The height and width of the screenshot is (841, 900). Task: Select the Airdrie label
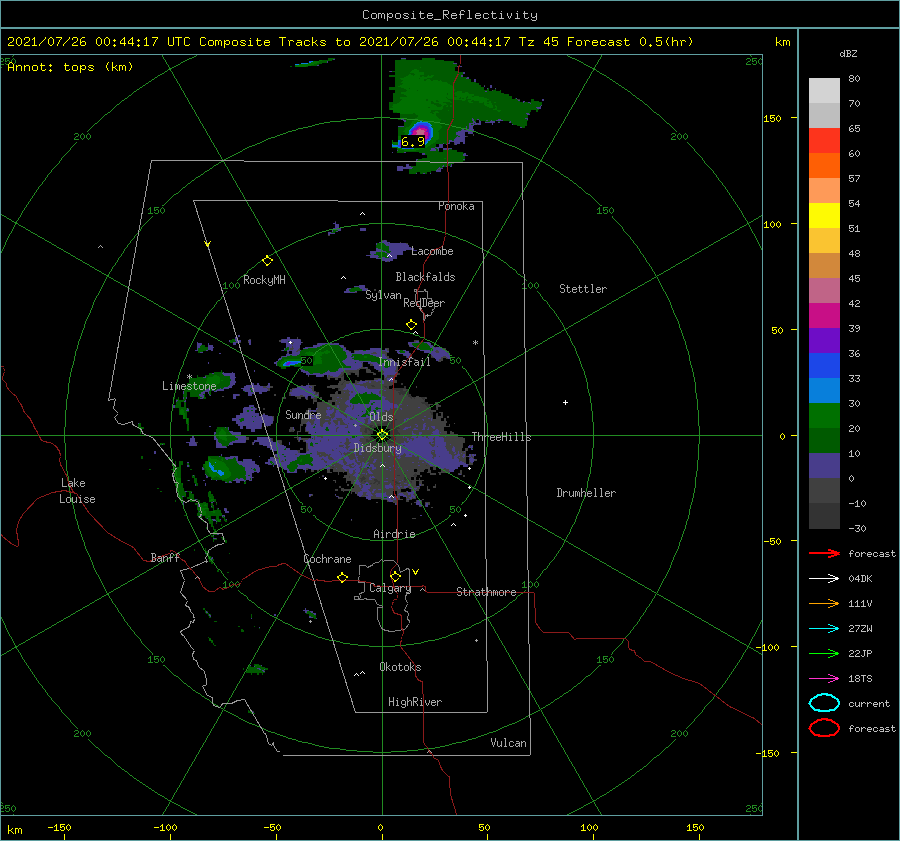click(394, 534)
